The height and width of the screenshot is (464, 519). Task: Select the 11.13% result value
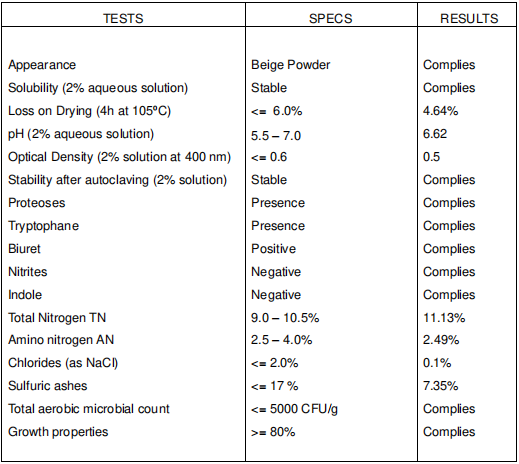click(444, 318)
